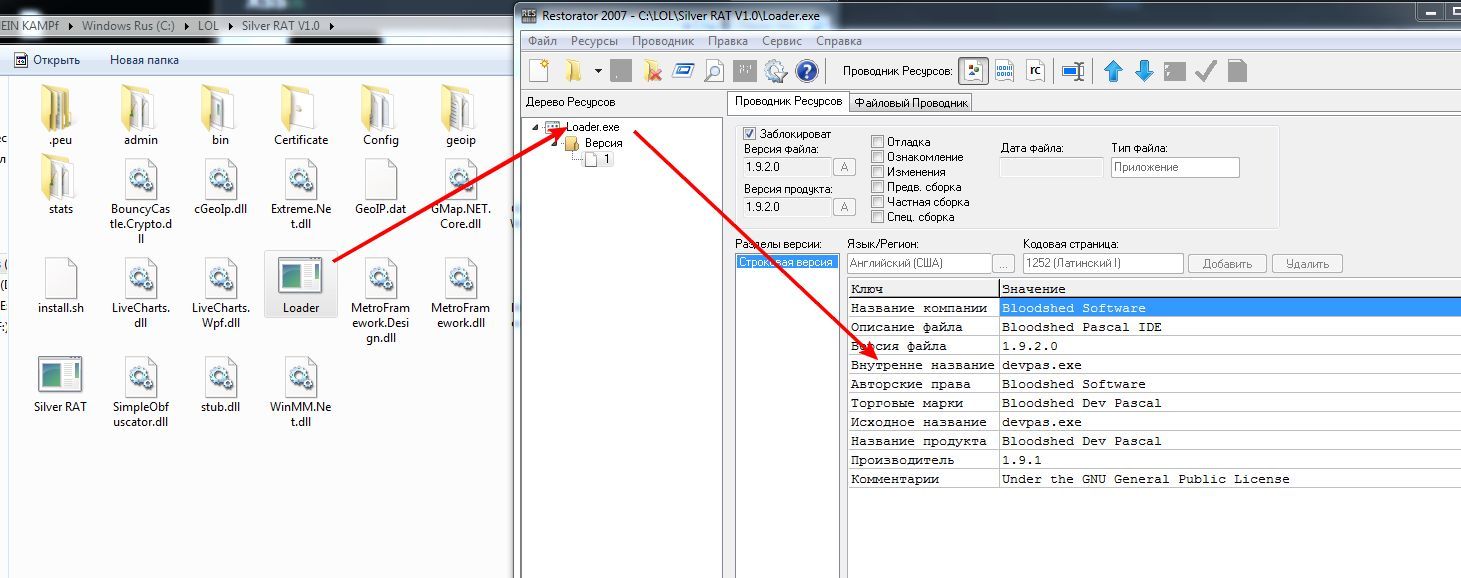Click the ellipsis button beside Язык/Регион
The width and height of the screenshot is (1461, 578).
(x=1004, y=264)
